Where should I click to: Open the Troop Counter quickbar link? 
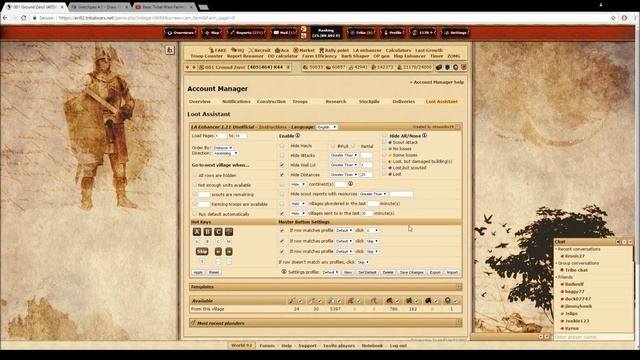coord(207,56)
